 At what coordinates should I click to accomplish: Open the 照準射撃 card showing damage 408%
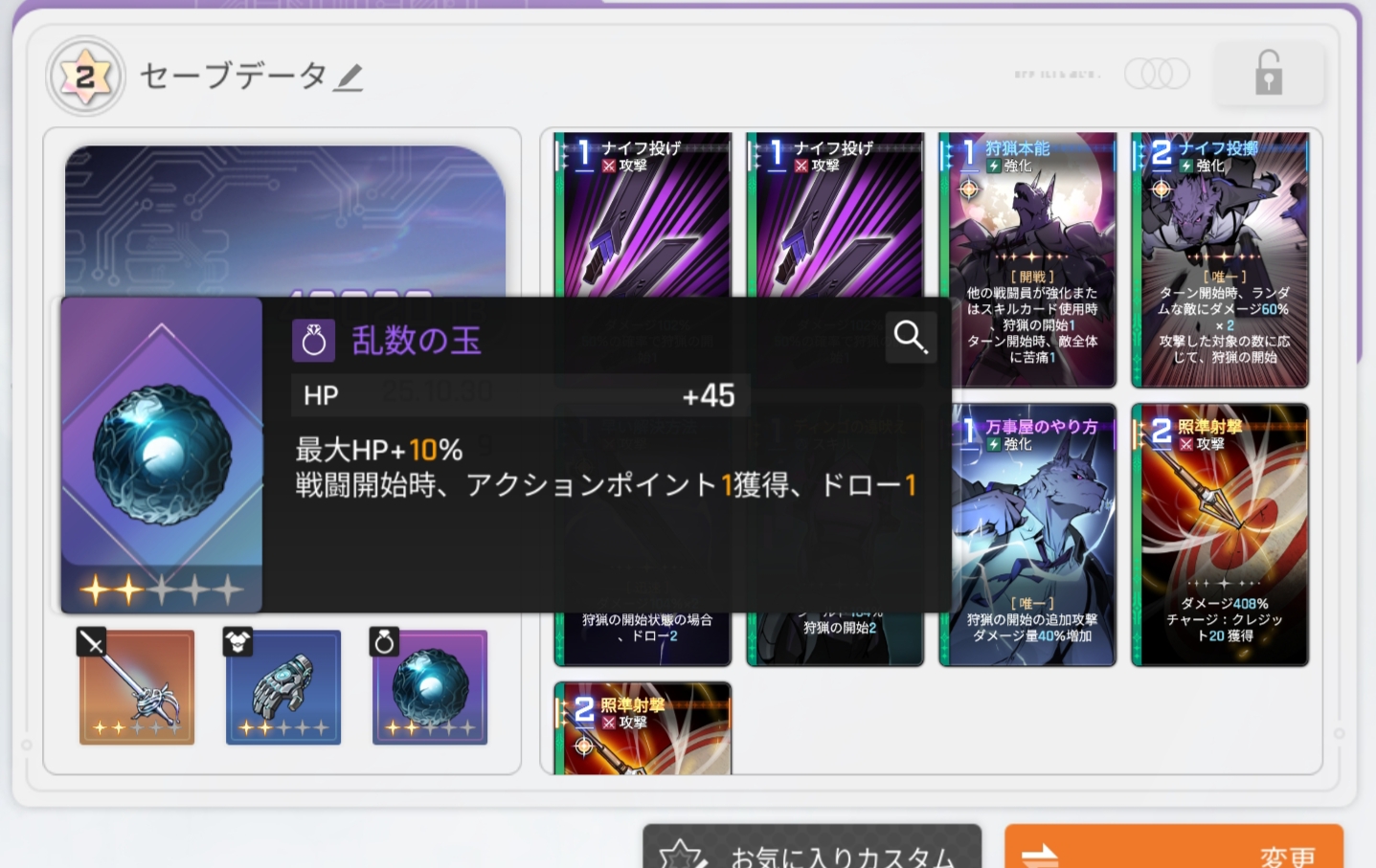[1220, 534]
